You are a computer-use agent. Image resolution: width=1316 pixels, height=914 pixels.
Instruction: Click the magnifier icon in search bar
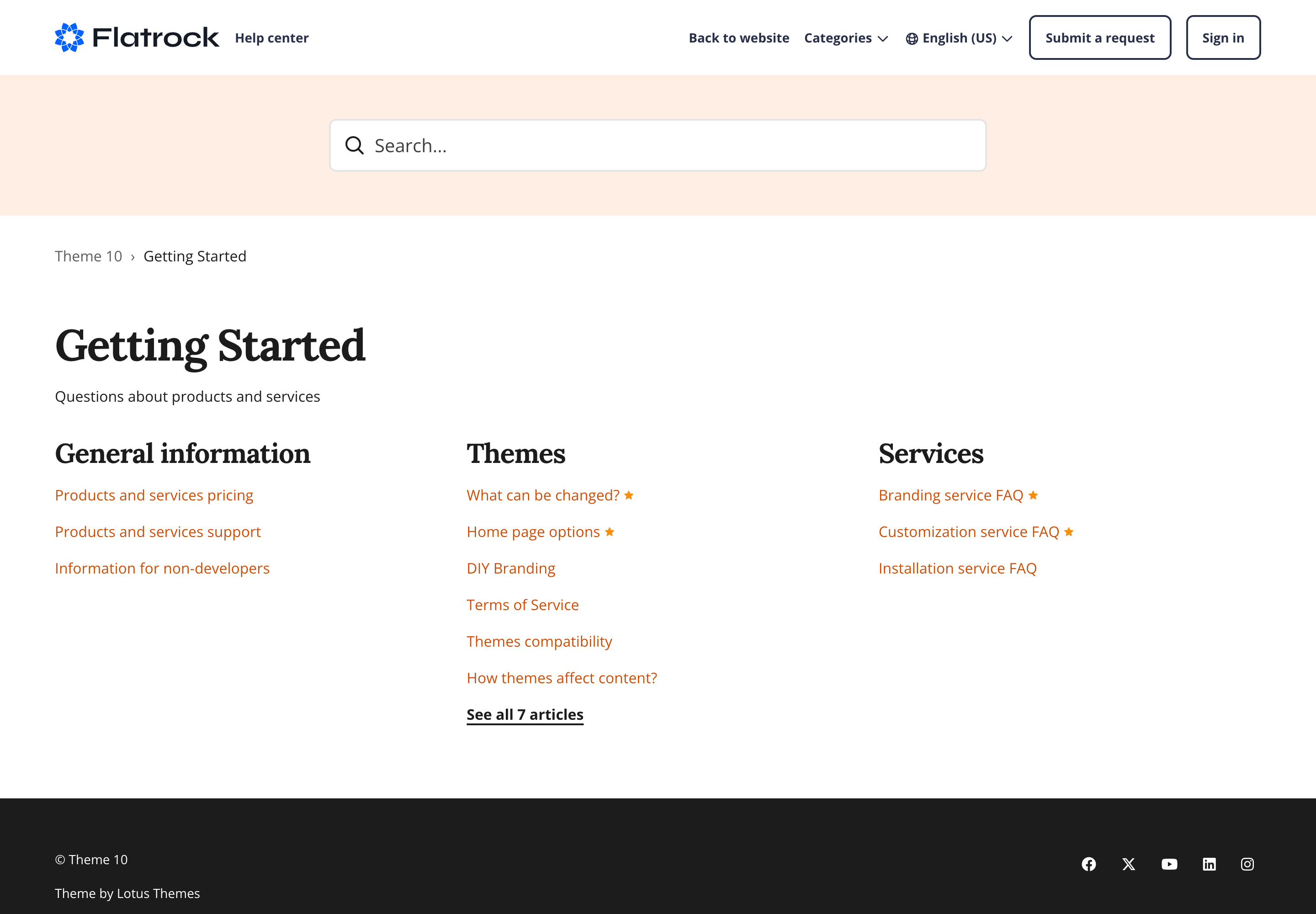[x=355, y=145]
